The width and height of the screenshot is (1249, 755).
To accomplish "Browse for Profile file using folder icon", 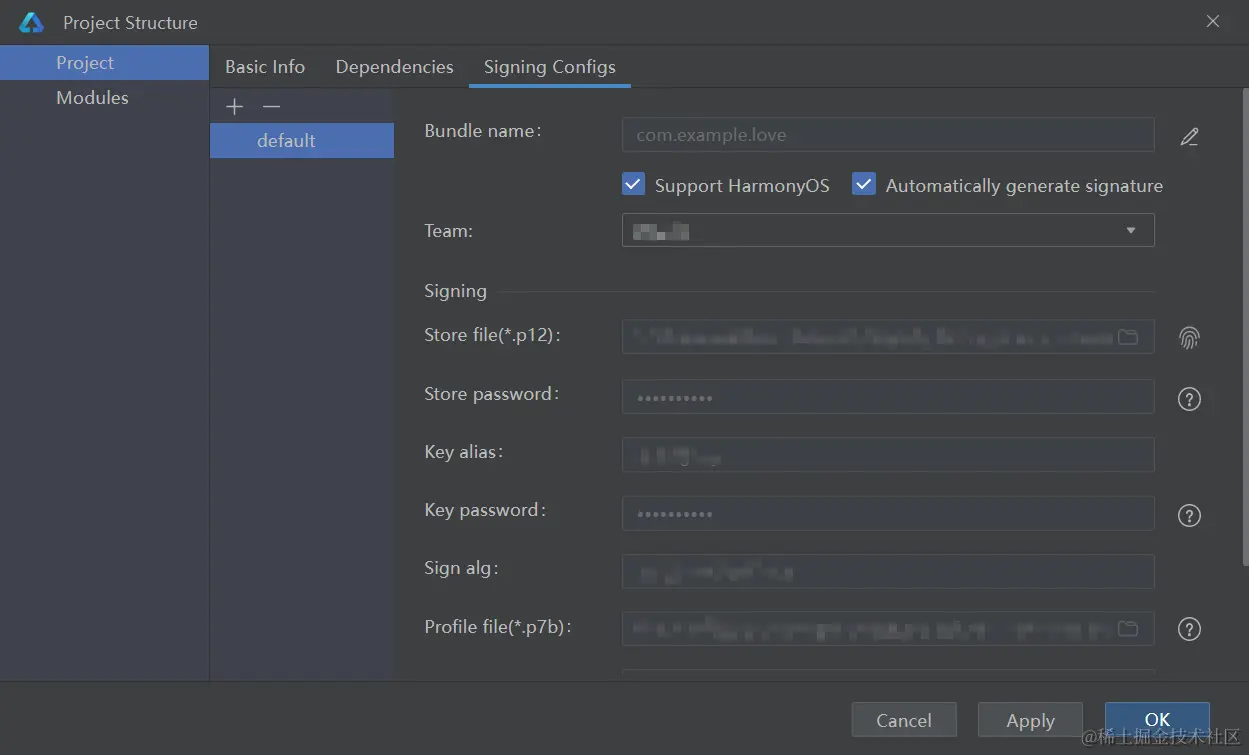I will click(1128, 628).
